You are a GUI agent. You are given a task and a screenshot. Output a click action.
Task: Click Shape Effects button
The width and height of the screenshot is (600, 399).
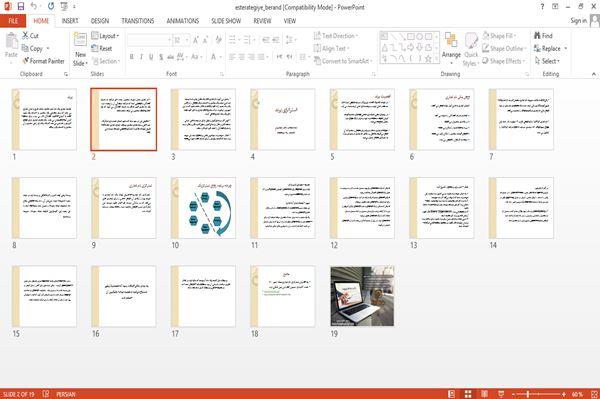[x=504, y=61]
